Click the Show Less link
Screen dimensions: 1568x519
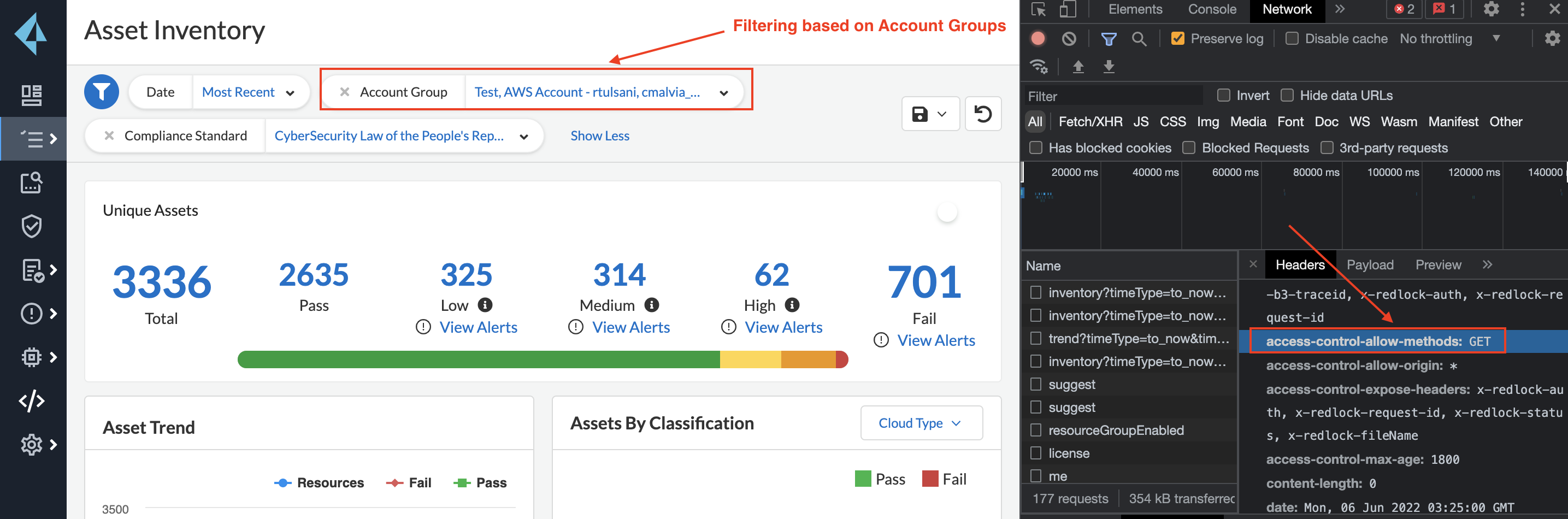point(599,135)
